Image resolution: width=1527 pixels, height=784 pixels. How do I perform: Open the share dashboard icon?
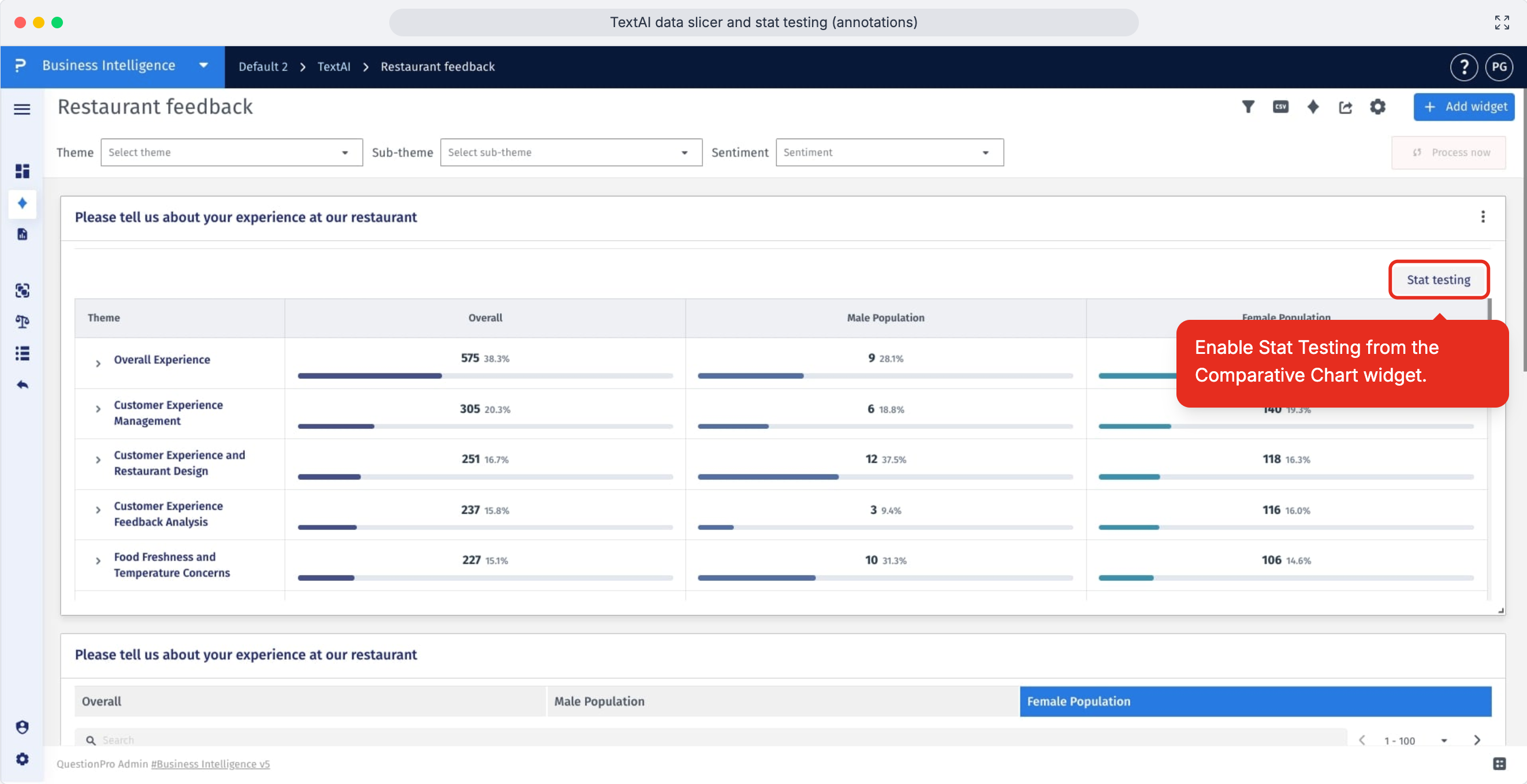1345,107
